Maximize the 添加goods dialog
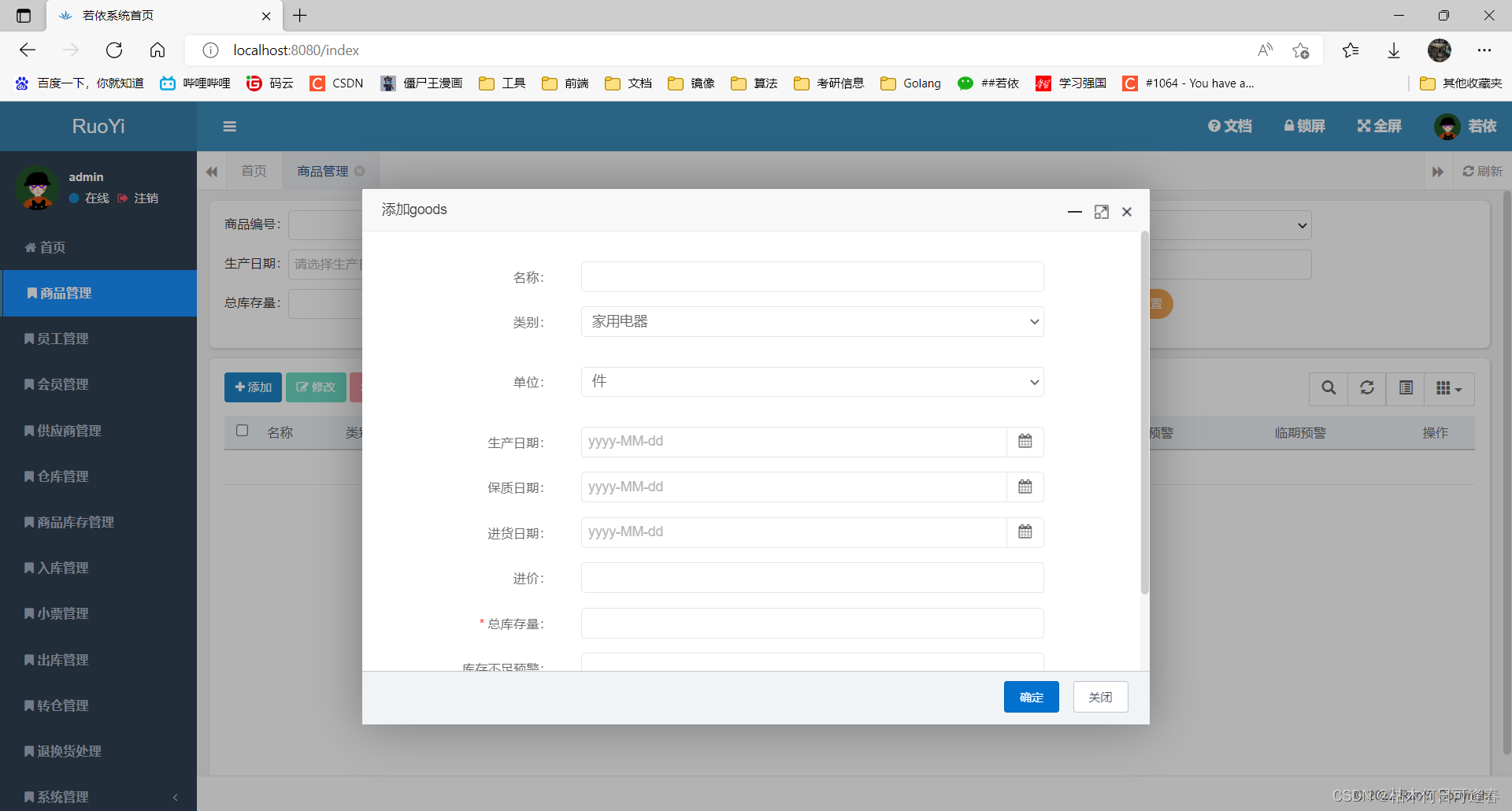 (x=1102, y=212)
